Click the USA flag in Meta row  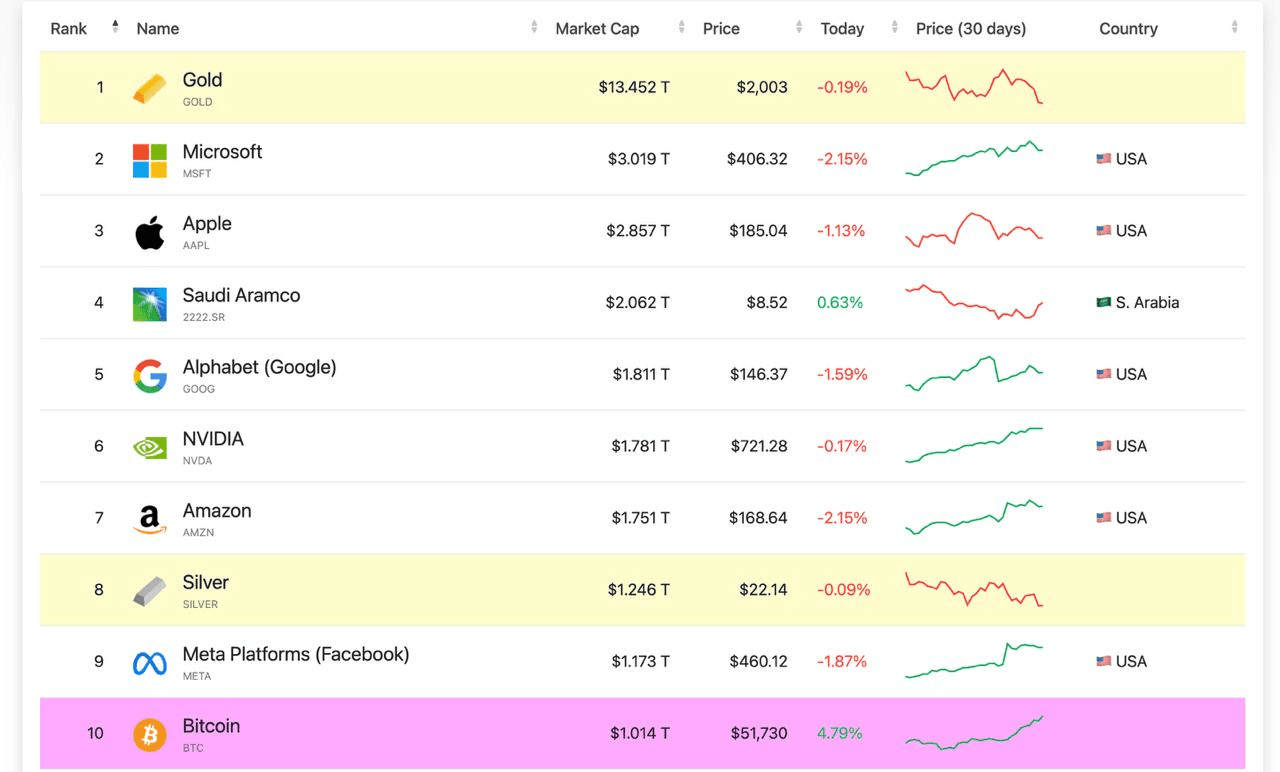1104,662
